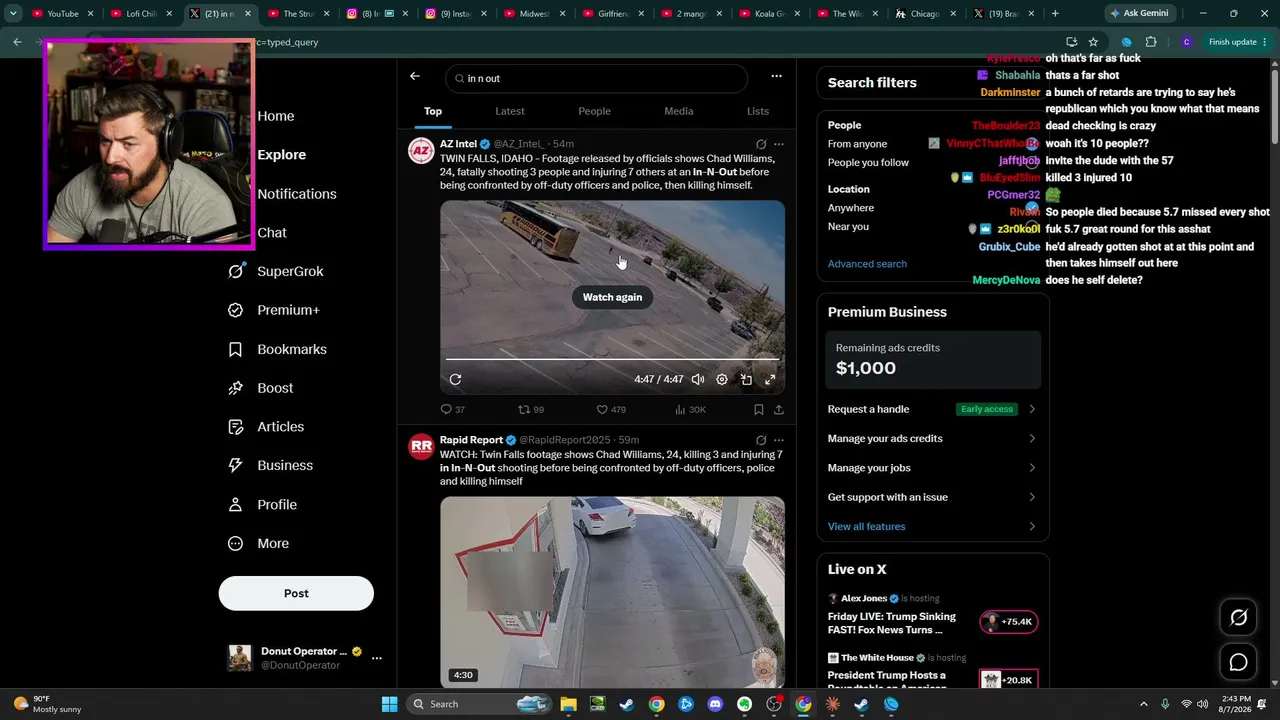Open Notifications in the X sidebar
This screenshot has height=720, width=1280.
click(x=296, y=194)
